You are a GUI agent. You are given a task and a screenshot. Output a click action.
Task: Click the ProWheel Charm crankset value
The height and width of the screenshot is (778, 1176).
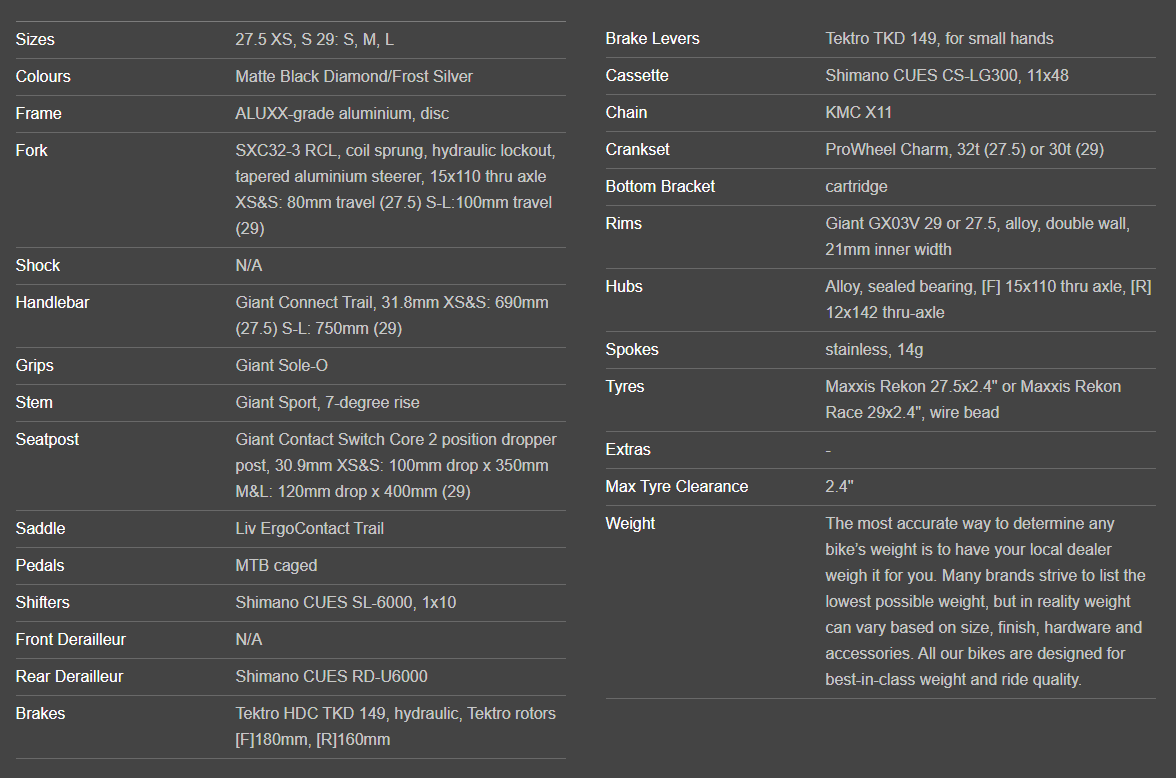point(964,150)
